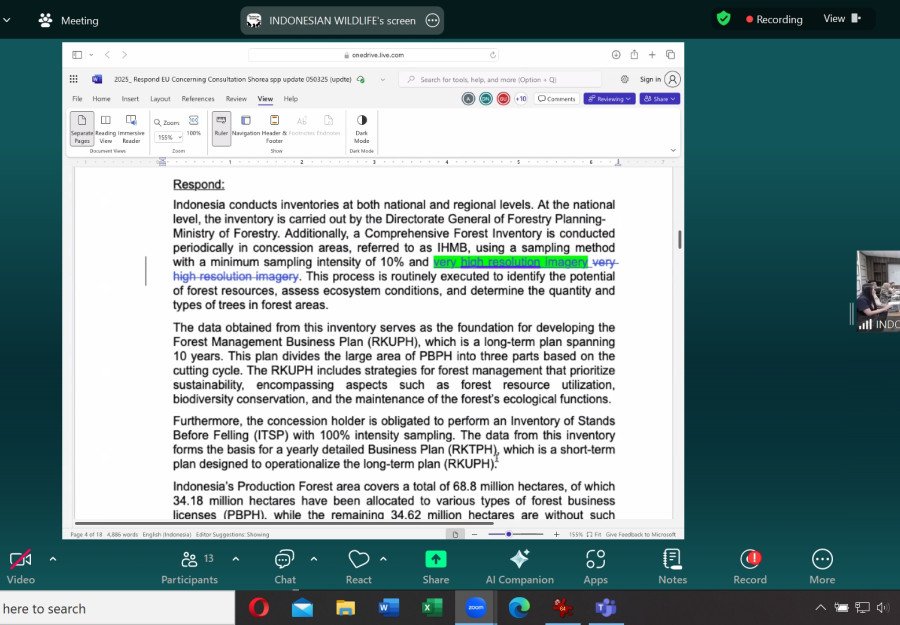The image size is (900, 625).
Task: Open Immersive Reader view
Action: [131, 125]
